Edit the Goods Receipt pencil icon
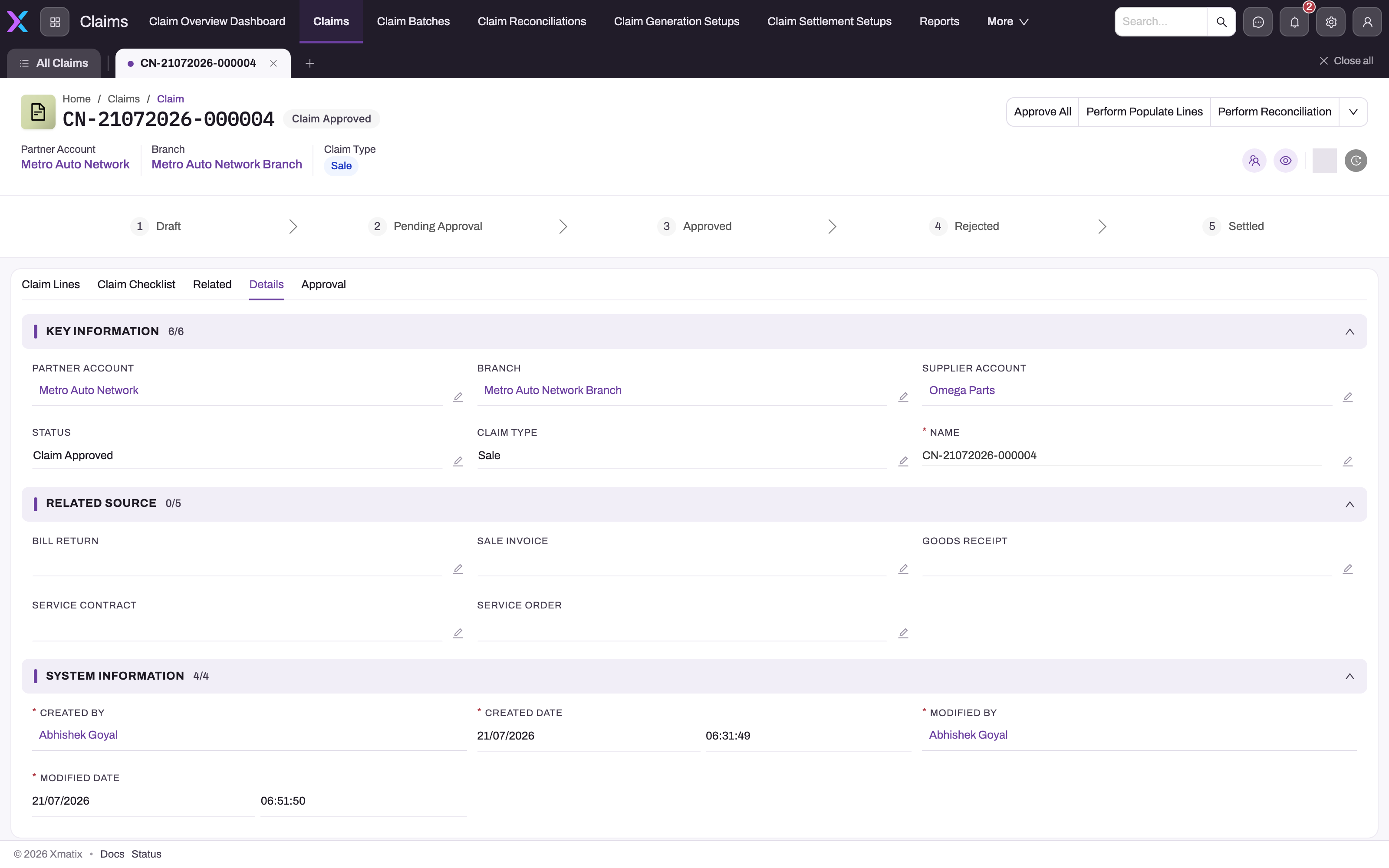 point(1348,569)
